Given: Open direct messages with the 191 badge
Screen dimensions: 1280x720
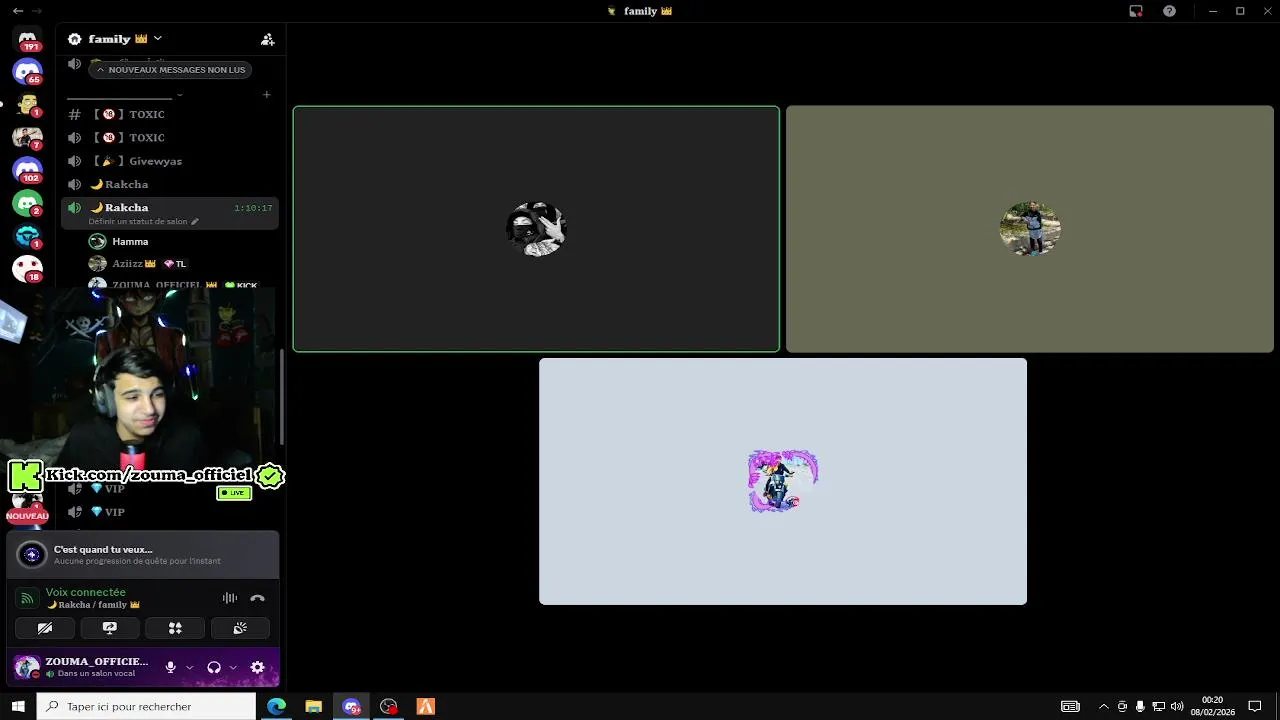Looking at the screenshot, I should pyautogui.click(x=28, y=40).
